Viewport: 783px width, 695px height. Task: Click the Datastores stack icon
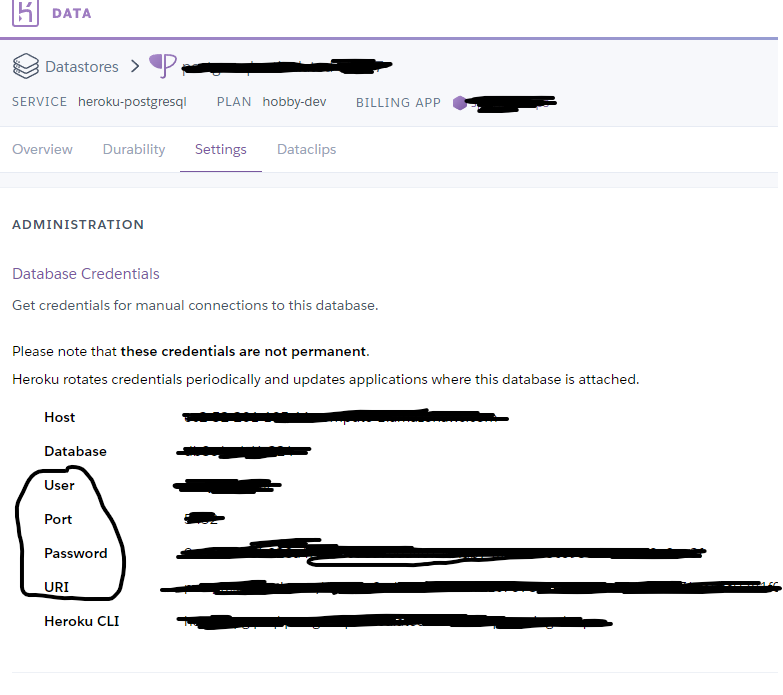[x=25, y=66]
